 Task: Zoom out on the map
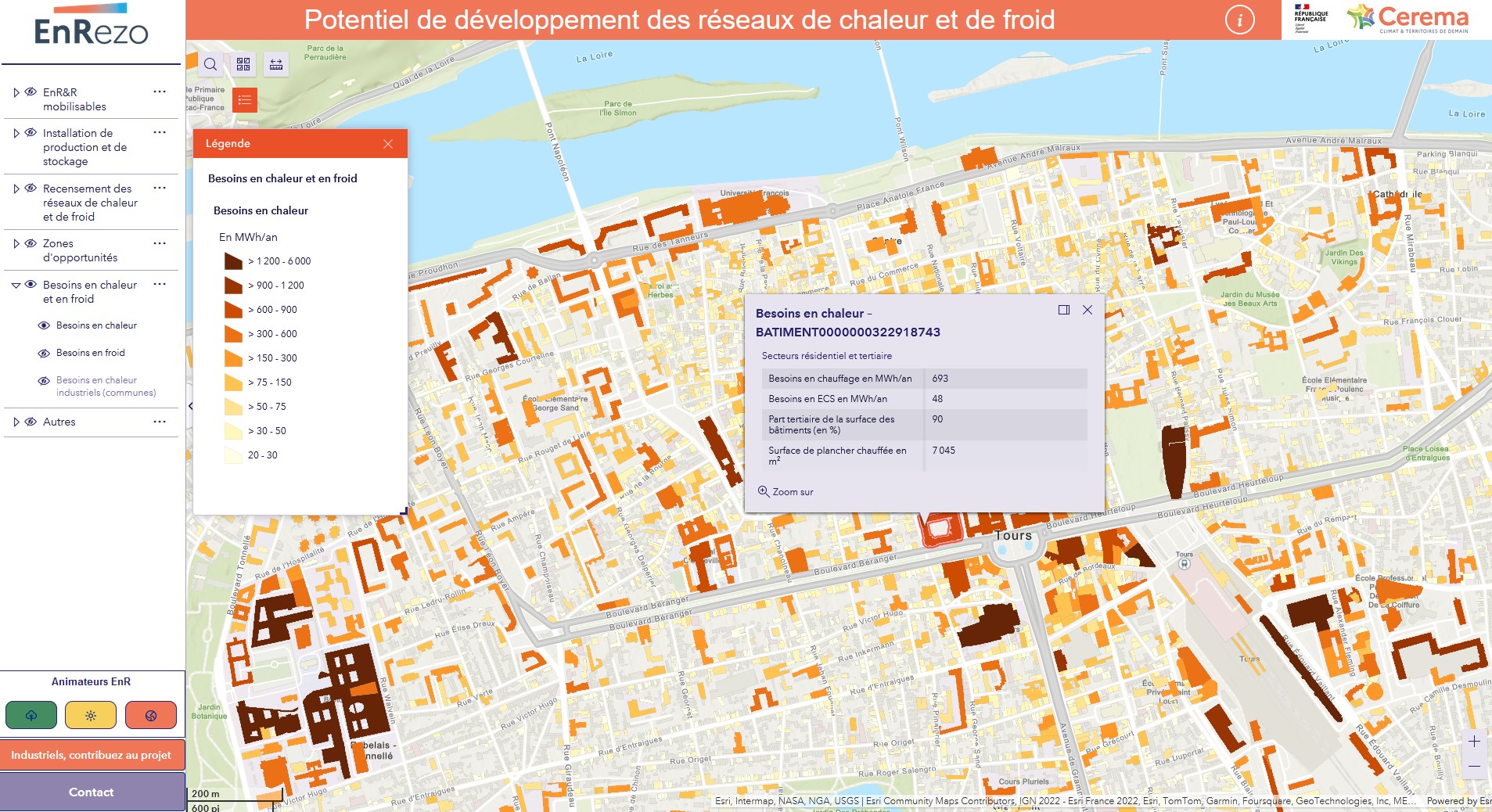[x=1474, y=766]
